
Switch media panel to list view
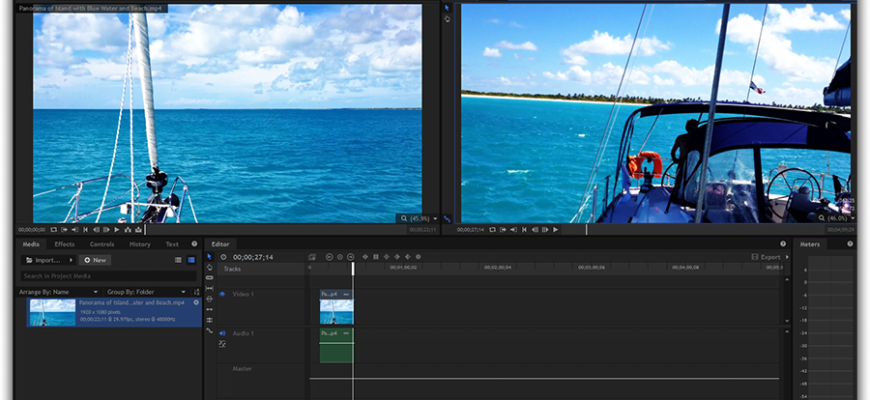tap(178, 260)
